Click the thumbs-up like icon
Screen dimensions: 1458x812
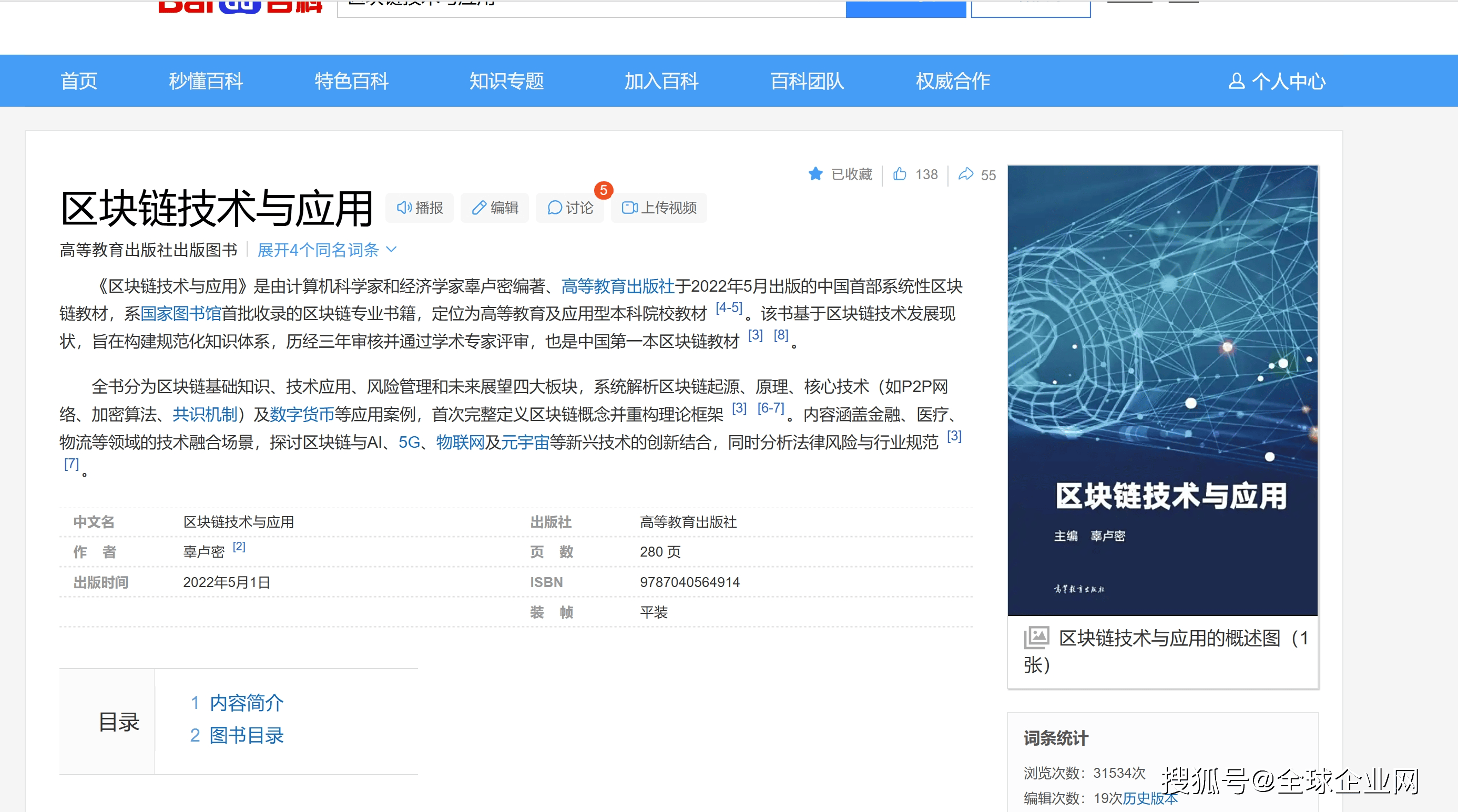click(x=900, y=174)
